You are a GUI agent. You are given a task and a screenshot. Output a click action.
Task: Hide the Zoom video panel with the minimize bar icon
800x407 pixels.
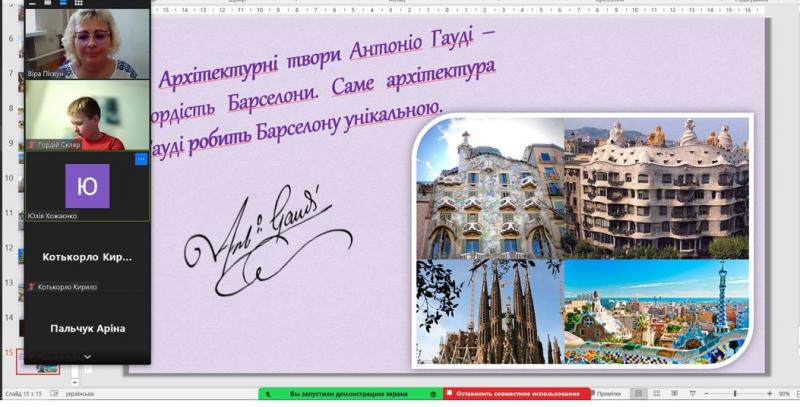click(x=32, y=3)
